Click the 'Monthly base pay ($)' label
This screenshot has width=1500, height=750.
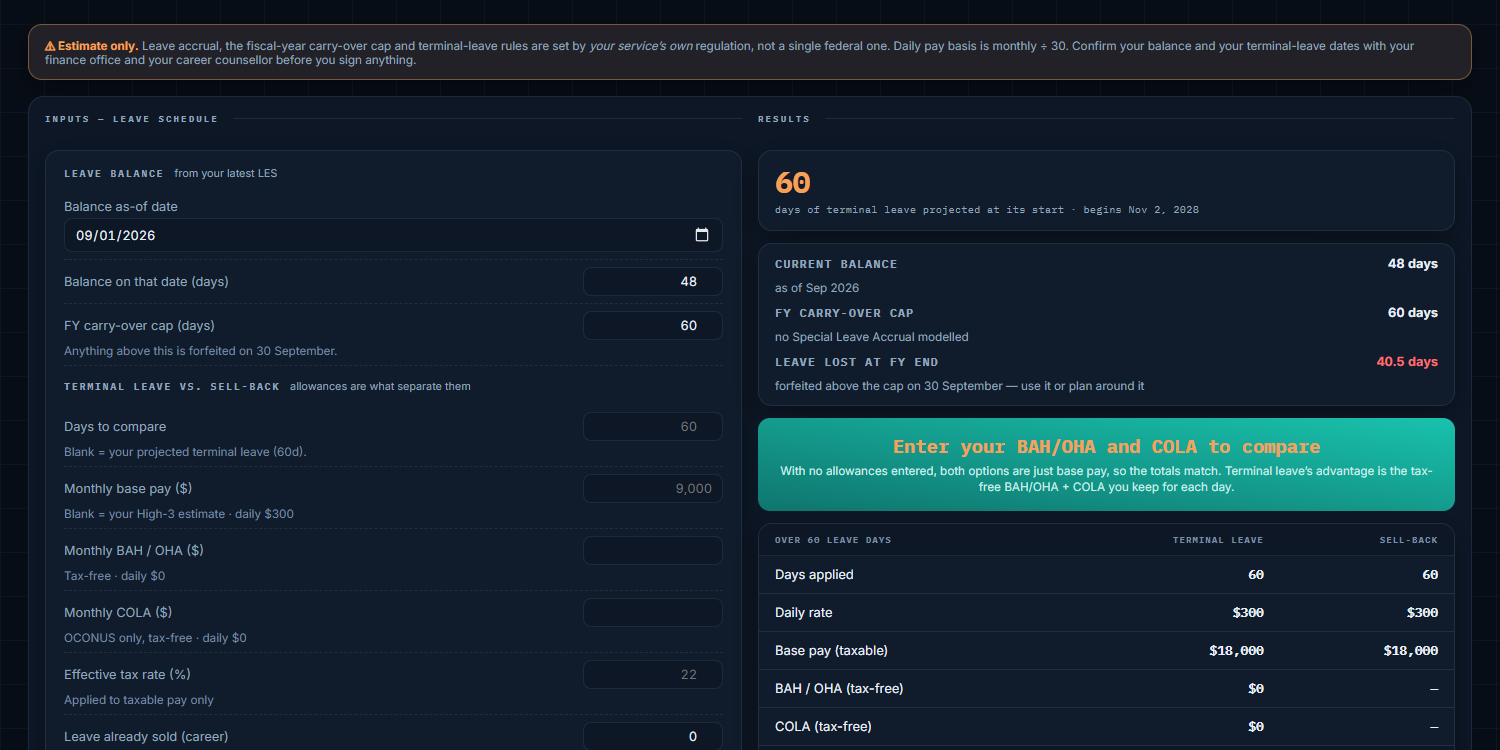tap(128, 489)
